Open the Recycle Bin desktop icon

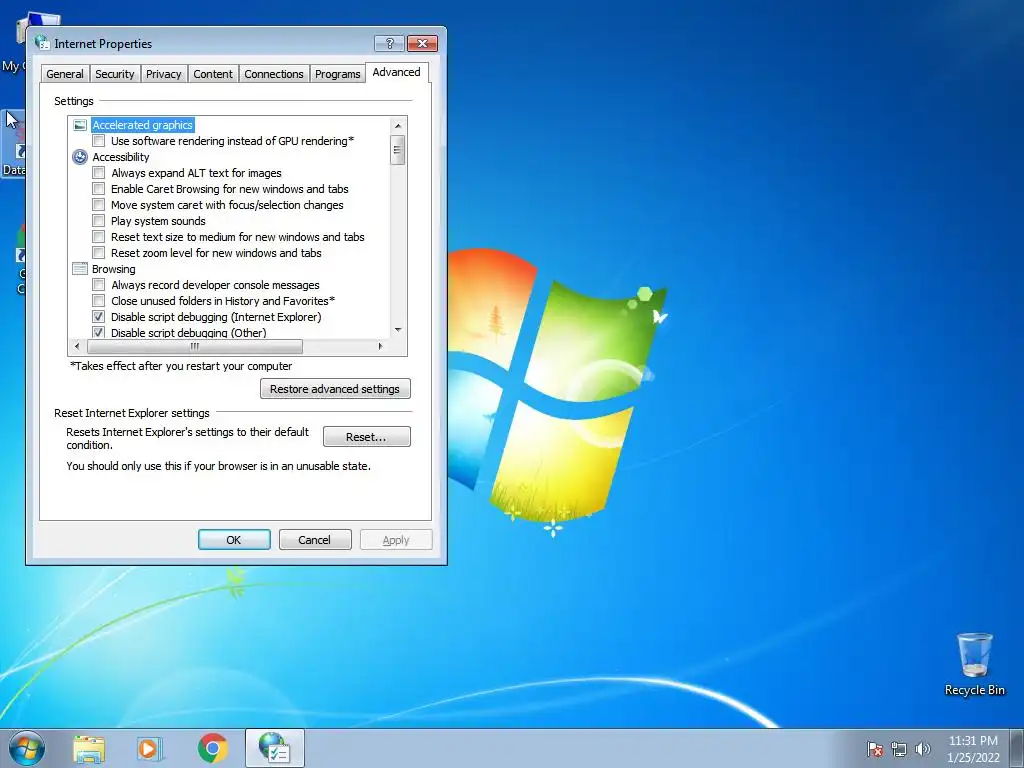(974, 664)
